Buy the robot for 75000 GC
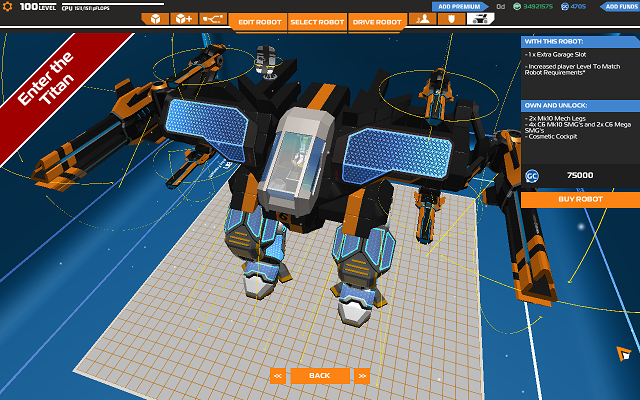Screen dimensions: 640x400 [x=580, y=199]
